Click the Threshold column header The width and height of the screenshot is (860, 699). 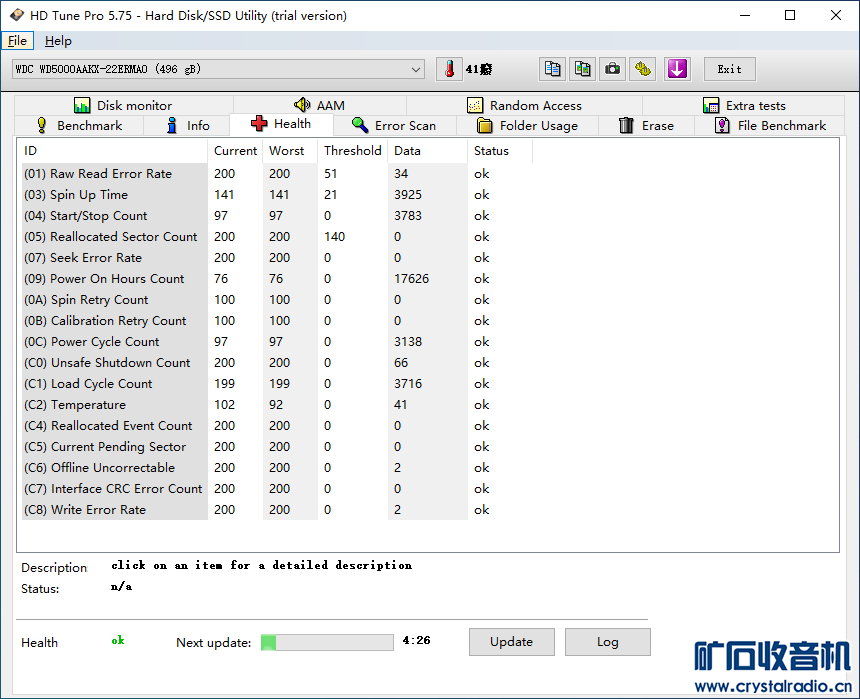[353, 151]
